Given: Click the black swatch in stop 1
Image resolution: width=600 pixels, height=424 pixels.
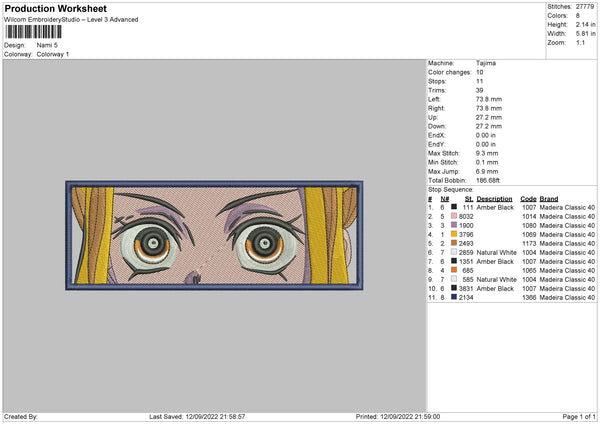Looking at the screenshot, I should coord(455,206).
